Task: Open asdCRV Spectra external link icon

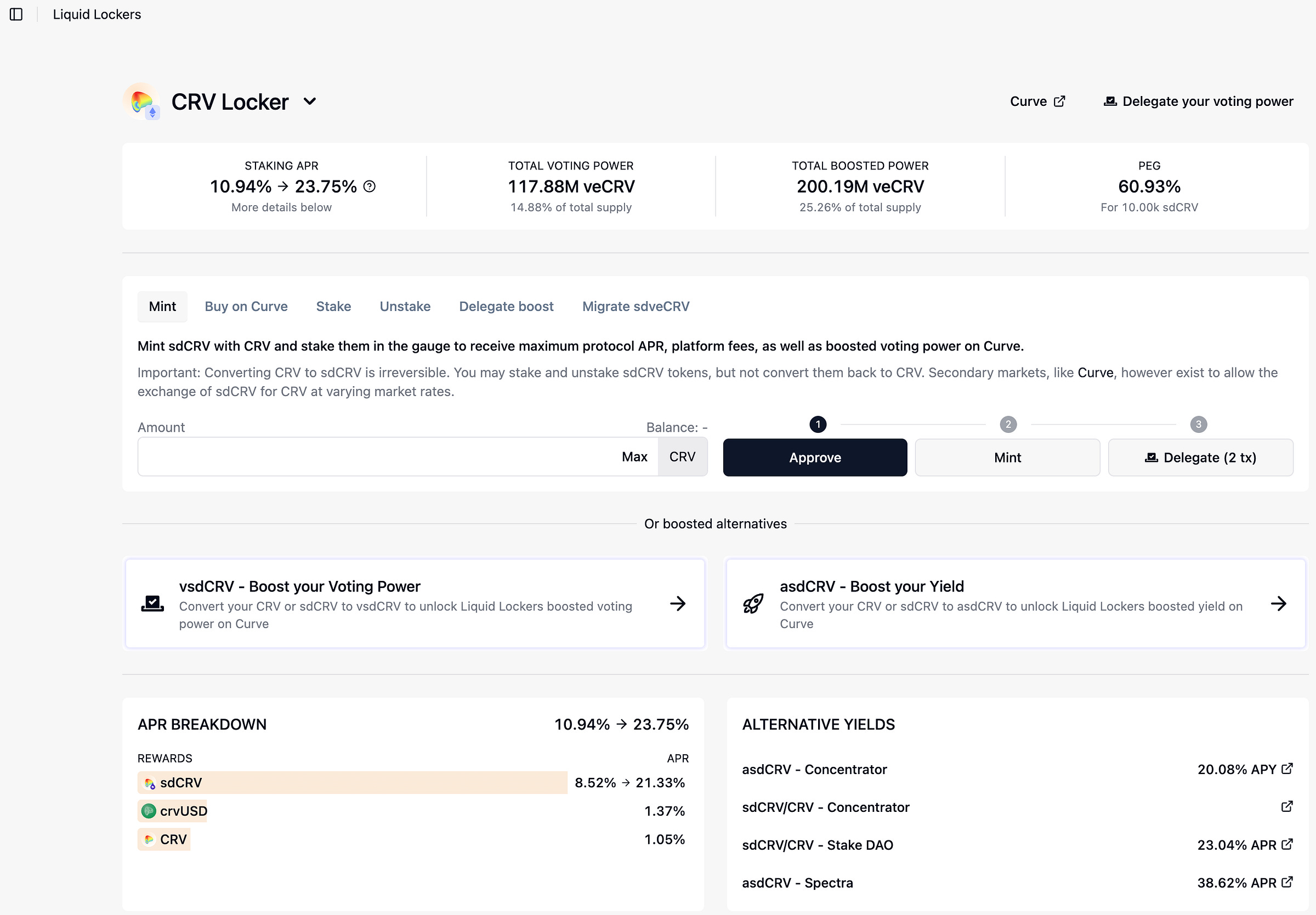Action: coord(1287,882)
